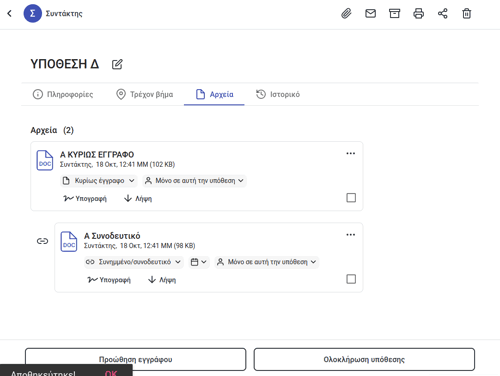The height and width of the screenshot is (376, 500).
Task: Open visibility dropdown of Α Συνοδευτικό
Action: click(267, 262)
